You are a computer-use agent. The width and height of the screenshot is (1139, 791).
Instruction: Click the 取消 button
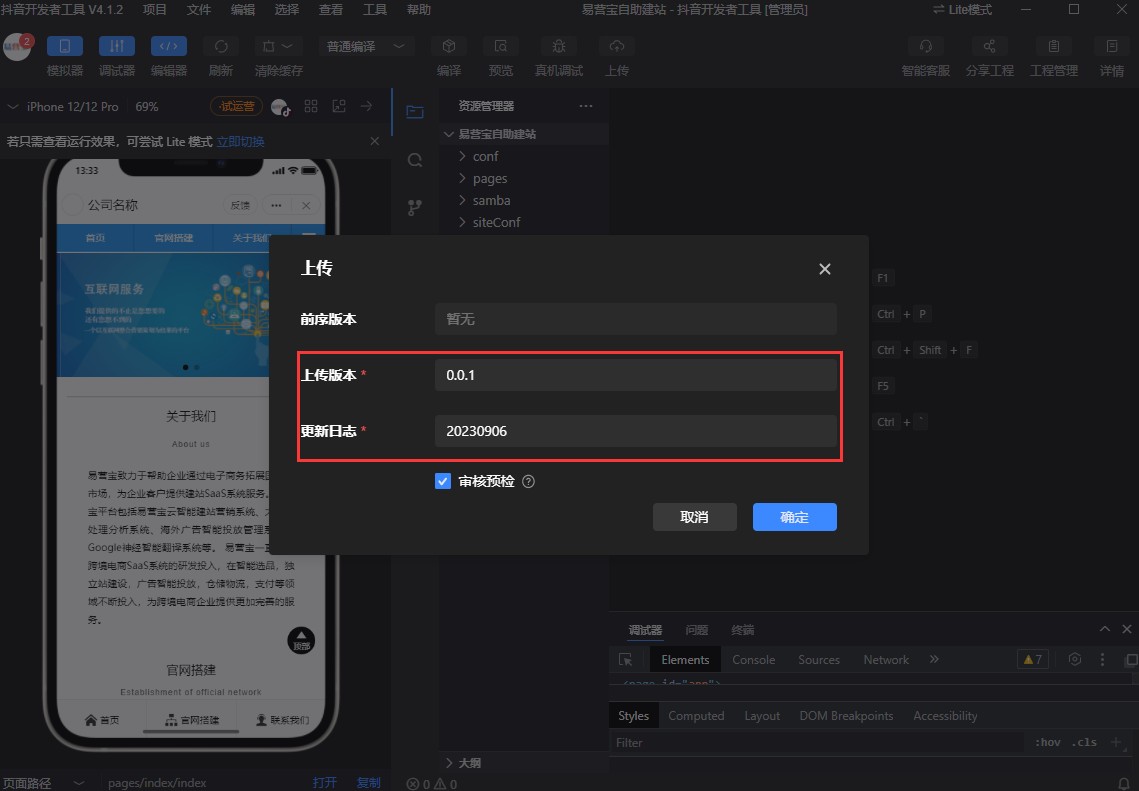coord(694,516)
